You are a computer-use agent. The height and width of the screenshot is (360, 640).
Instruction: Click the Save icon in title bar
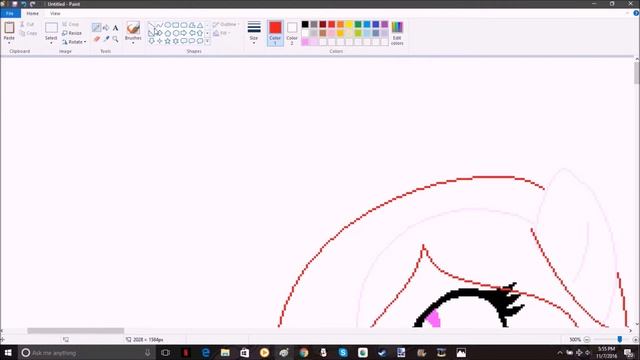(15, 4)
